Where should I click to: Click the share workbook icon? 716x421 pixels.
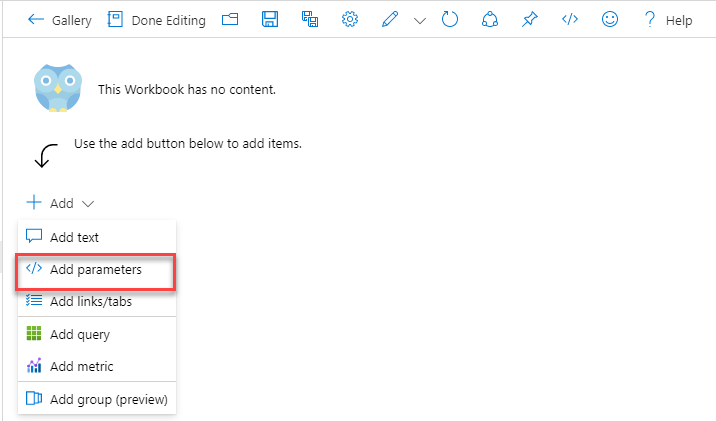pos(490,19)
